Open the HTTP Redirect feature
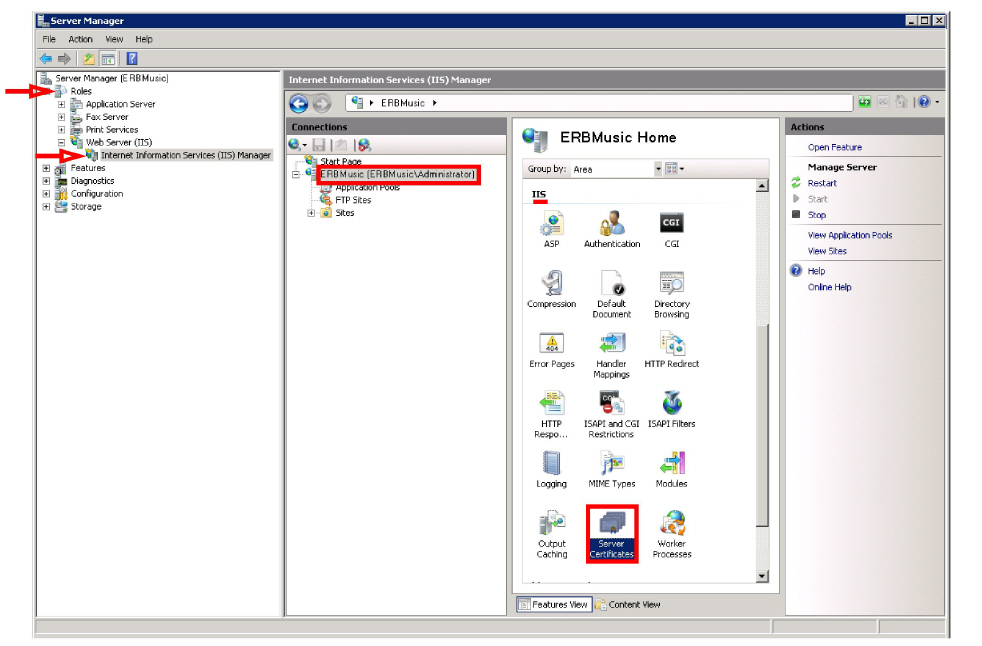The width and height of the screenshot is (982, 646). click(x=671, y=350)
